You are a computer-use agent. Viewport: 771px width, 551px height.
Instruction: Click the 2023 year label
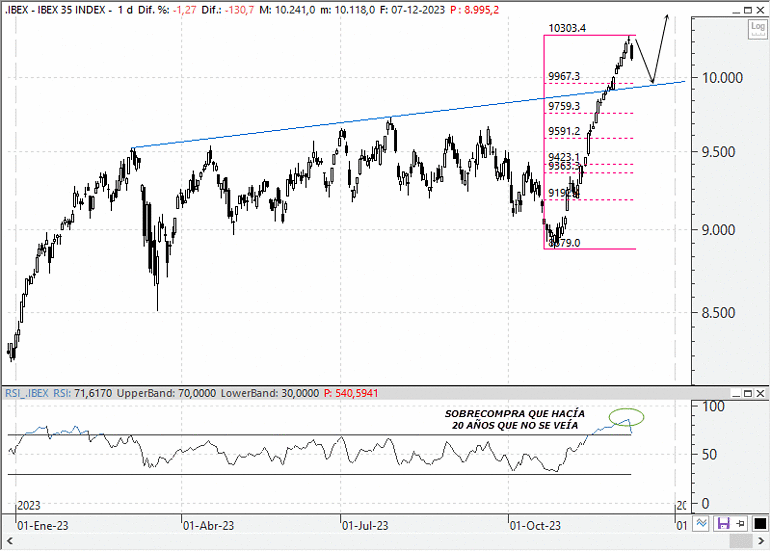pyautogui.click(x=29, y=505)
